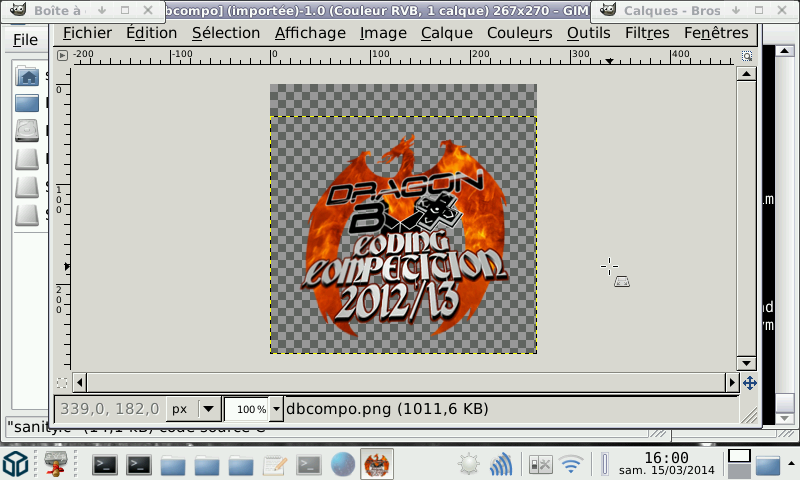Click the image navigation cross-arrows icon
The image size is (800, 480).
(x=749, y=383)
